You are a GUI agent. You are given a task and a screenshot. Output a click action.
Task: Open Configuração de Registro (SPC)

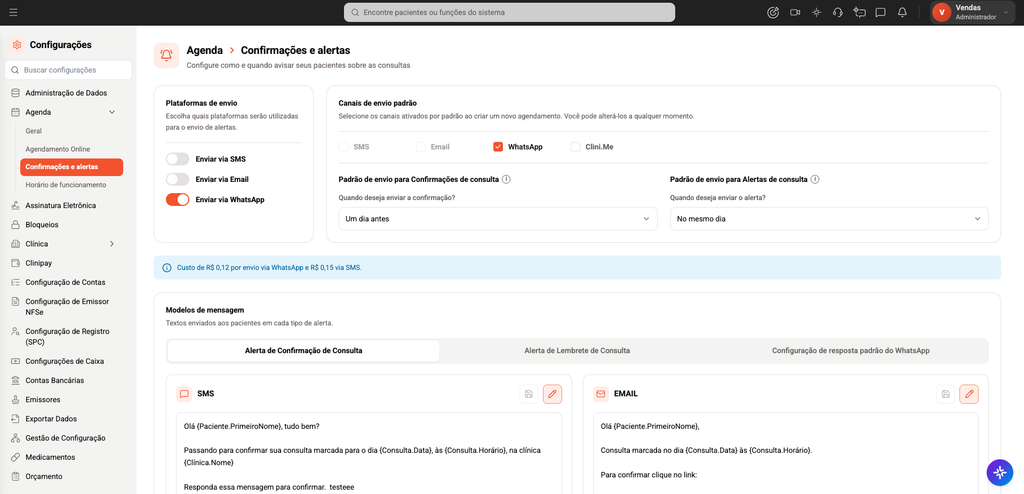(65, 337)
